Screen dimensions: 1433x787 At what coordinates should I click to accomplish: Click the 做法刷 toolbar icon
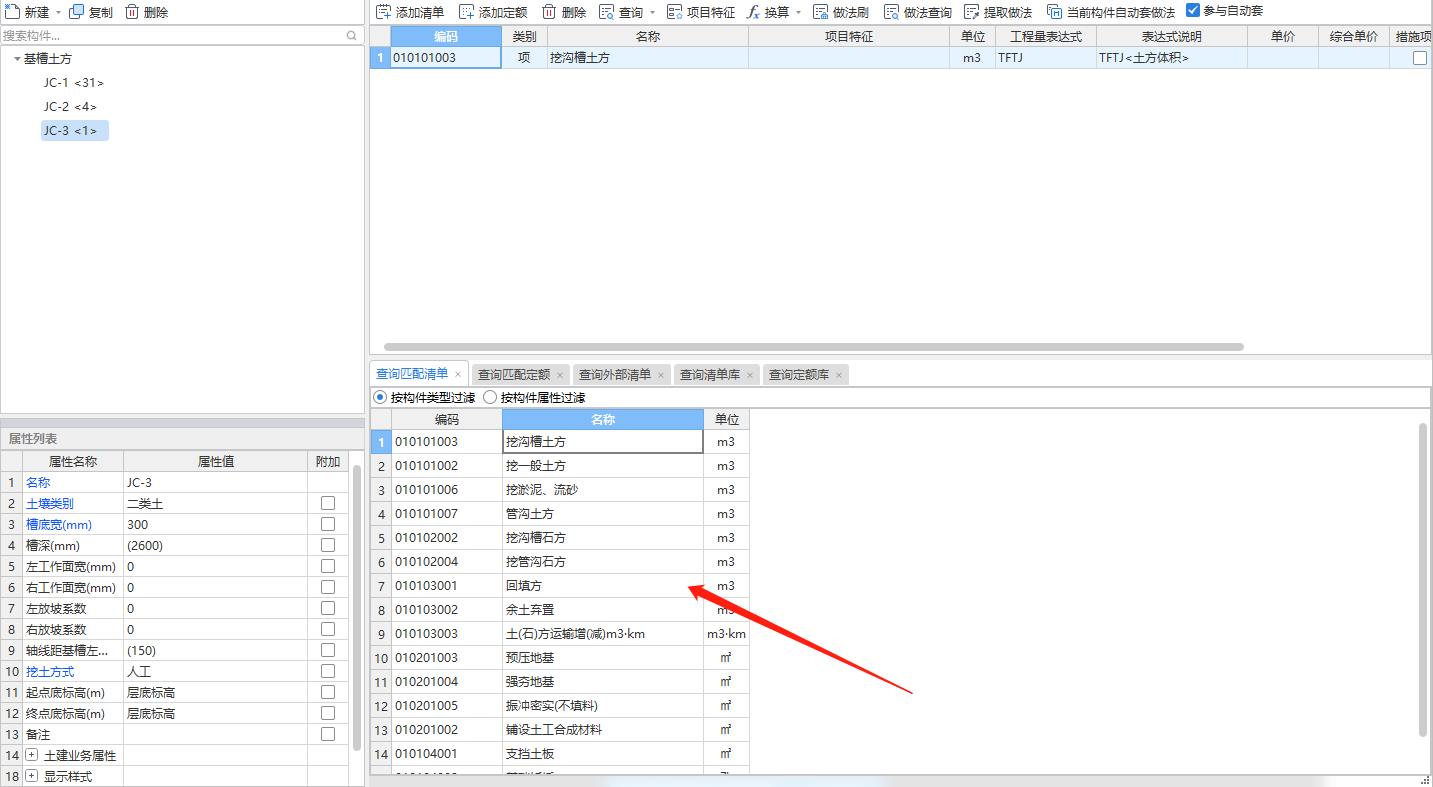(821, 12)
